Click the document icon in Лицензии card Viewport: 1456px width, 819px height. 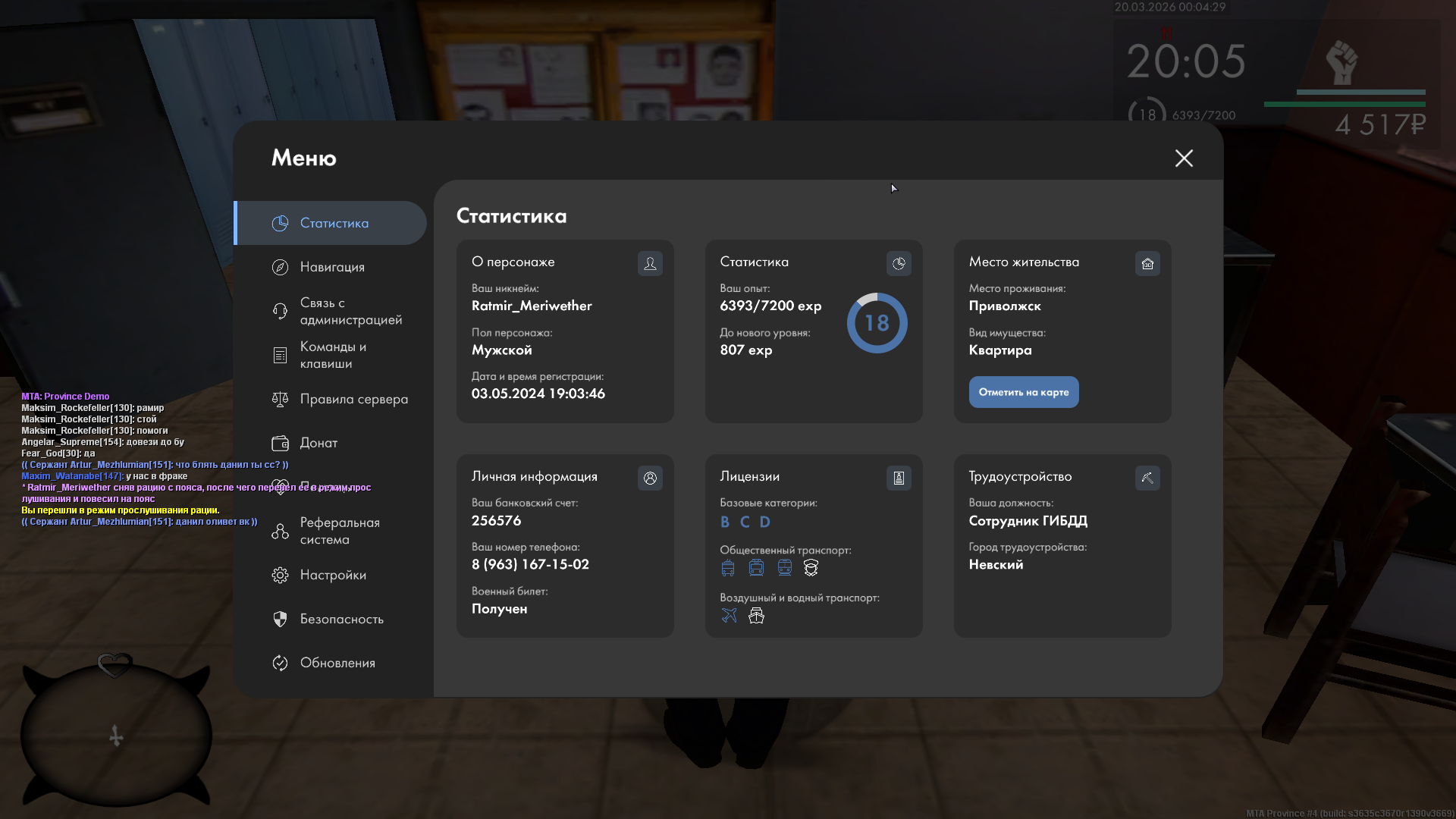899,478
